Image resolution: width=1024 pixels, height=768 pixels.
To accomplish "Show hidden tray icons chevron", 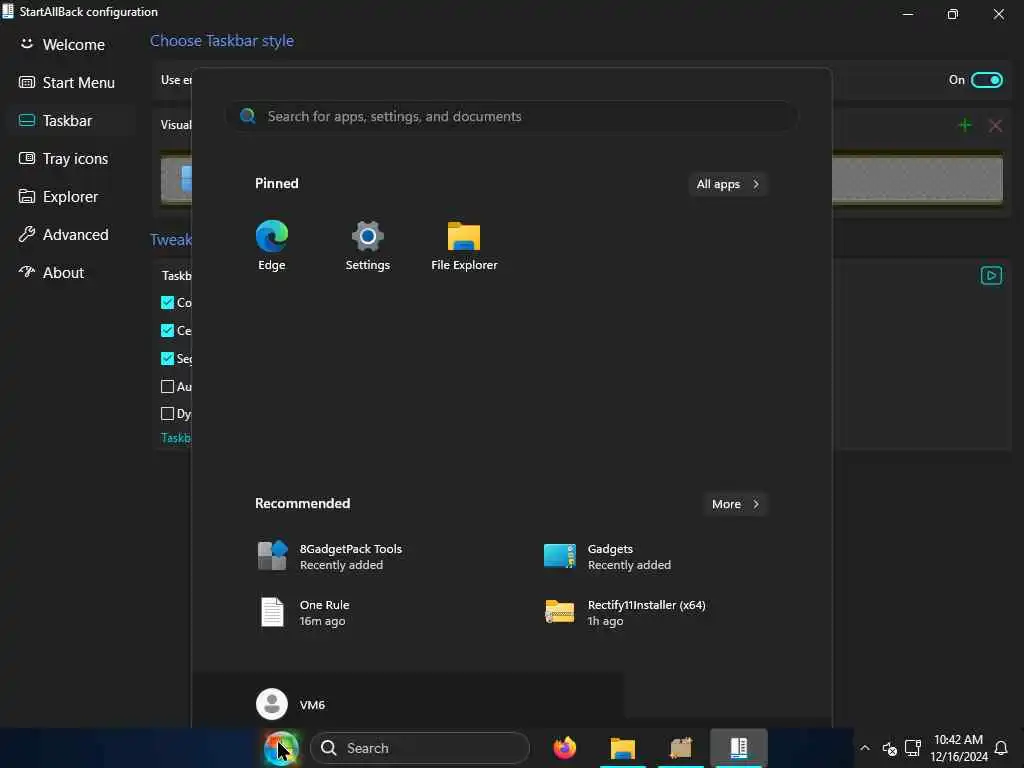I will [865, 748].
